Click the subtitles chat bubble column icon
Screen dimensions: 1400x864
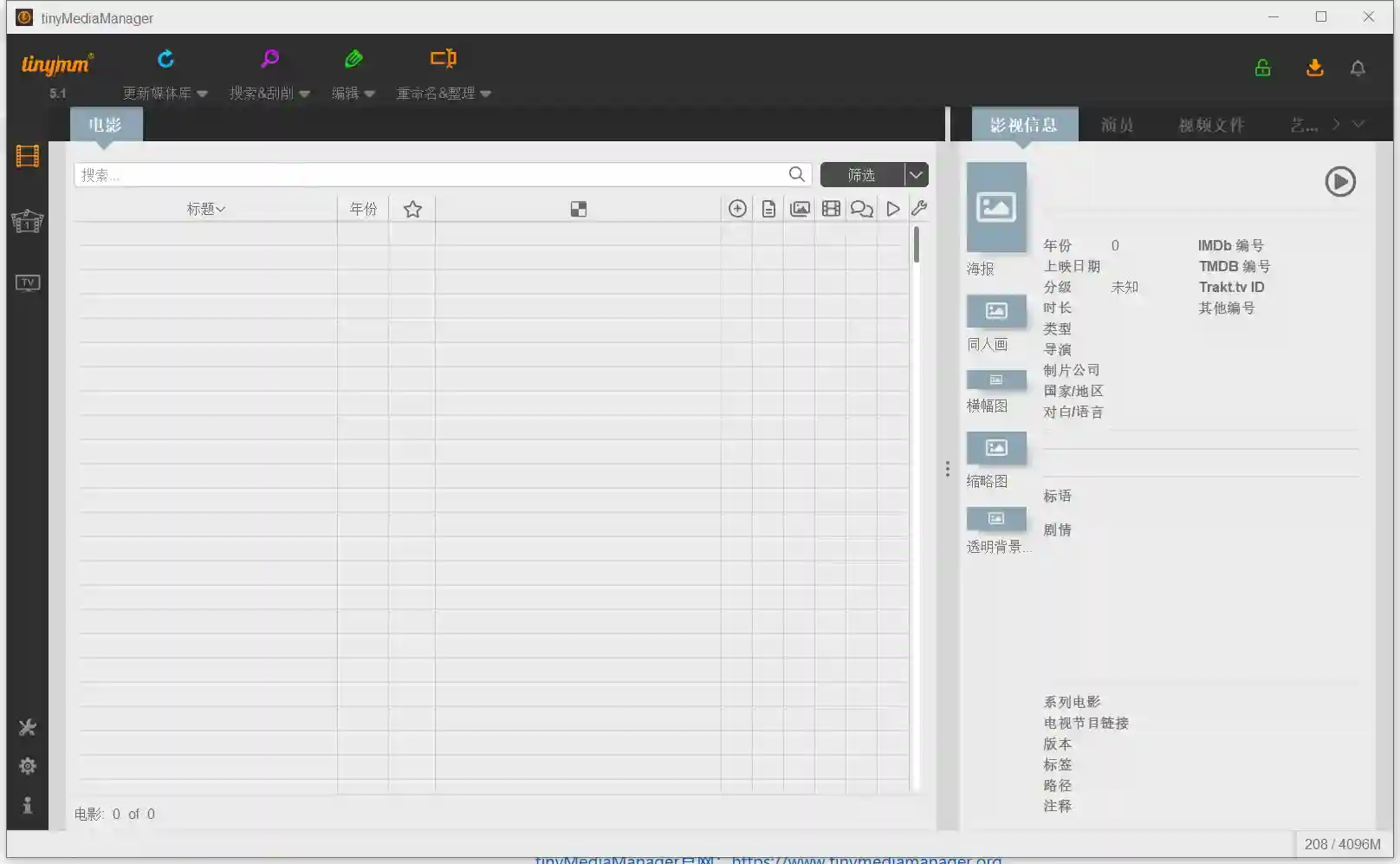(861, 208)
